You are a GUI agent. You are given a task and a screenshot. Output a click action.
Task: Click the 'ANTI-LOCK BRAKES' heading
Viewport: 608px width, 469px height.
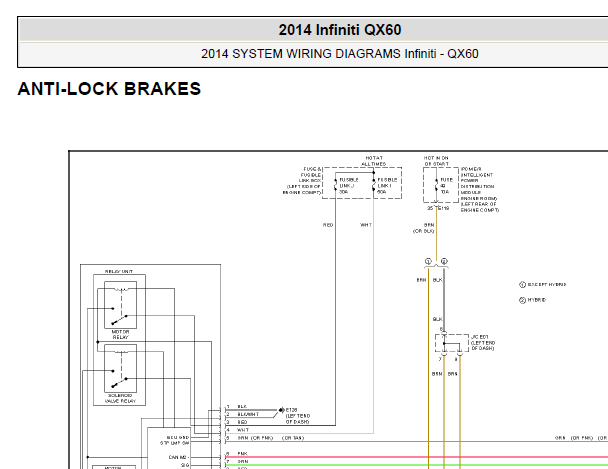[x=109, y=89]
